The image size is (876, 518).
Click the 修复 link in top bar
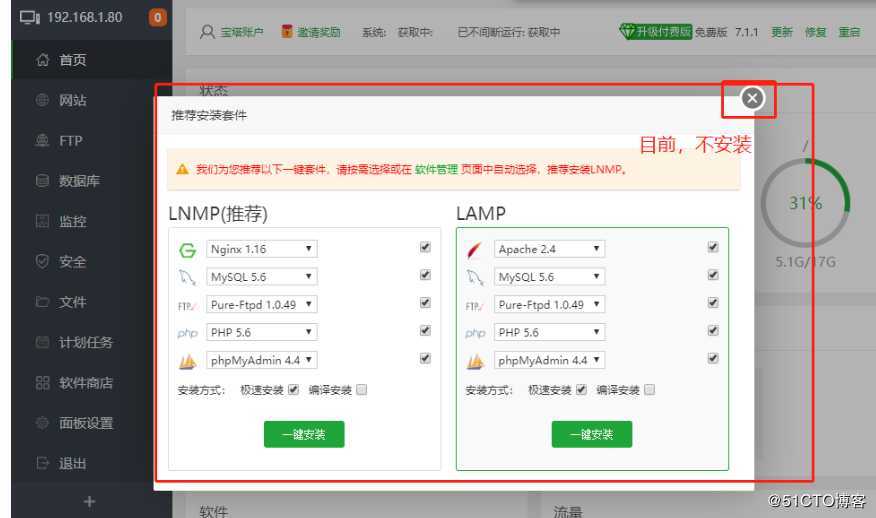pos(815,32)
